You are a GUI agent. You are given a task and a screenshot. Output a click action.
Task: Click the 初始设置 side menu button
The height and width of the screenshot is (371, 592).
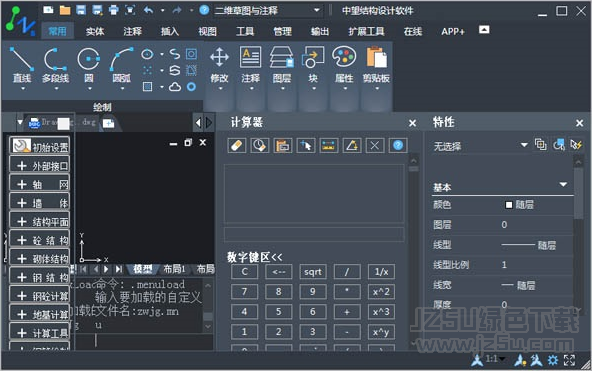point(39,146)
